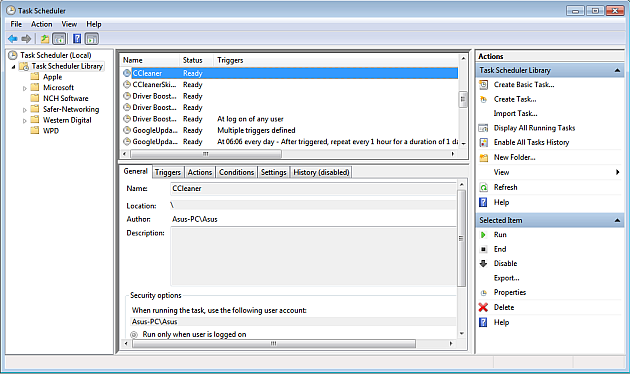Select the General tab
Viewport: 630px width, 374px height.
(135, 172)
